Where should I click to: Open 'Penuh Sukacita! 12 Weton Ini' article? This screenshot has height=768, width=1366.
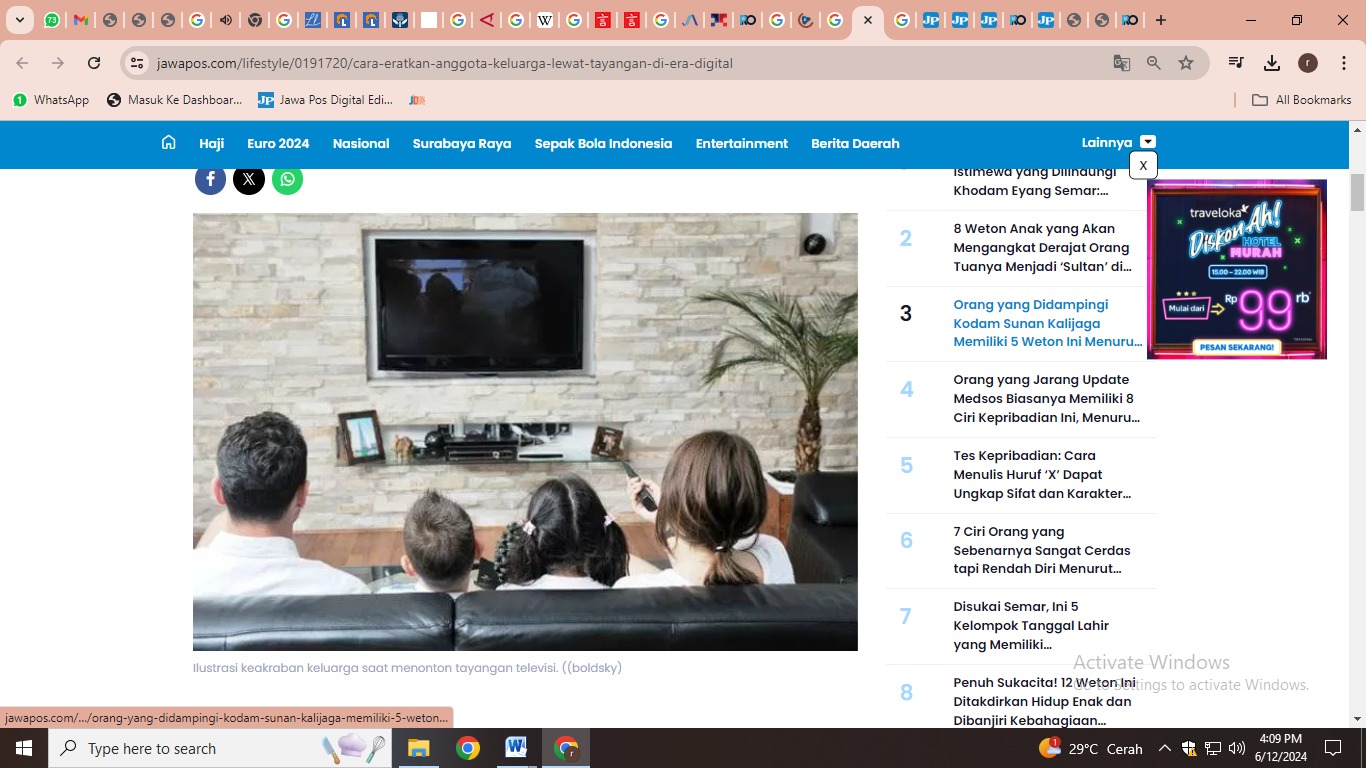[1045, 701]
